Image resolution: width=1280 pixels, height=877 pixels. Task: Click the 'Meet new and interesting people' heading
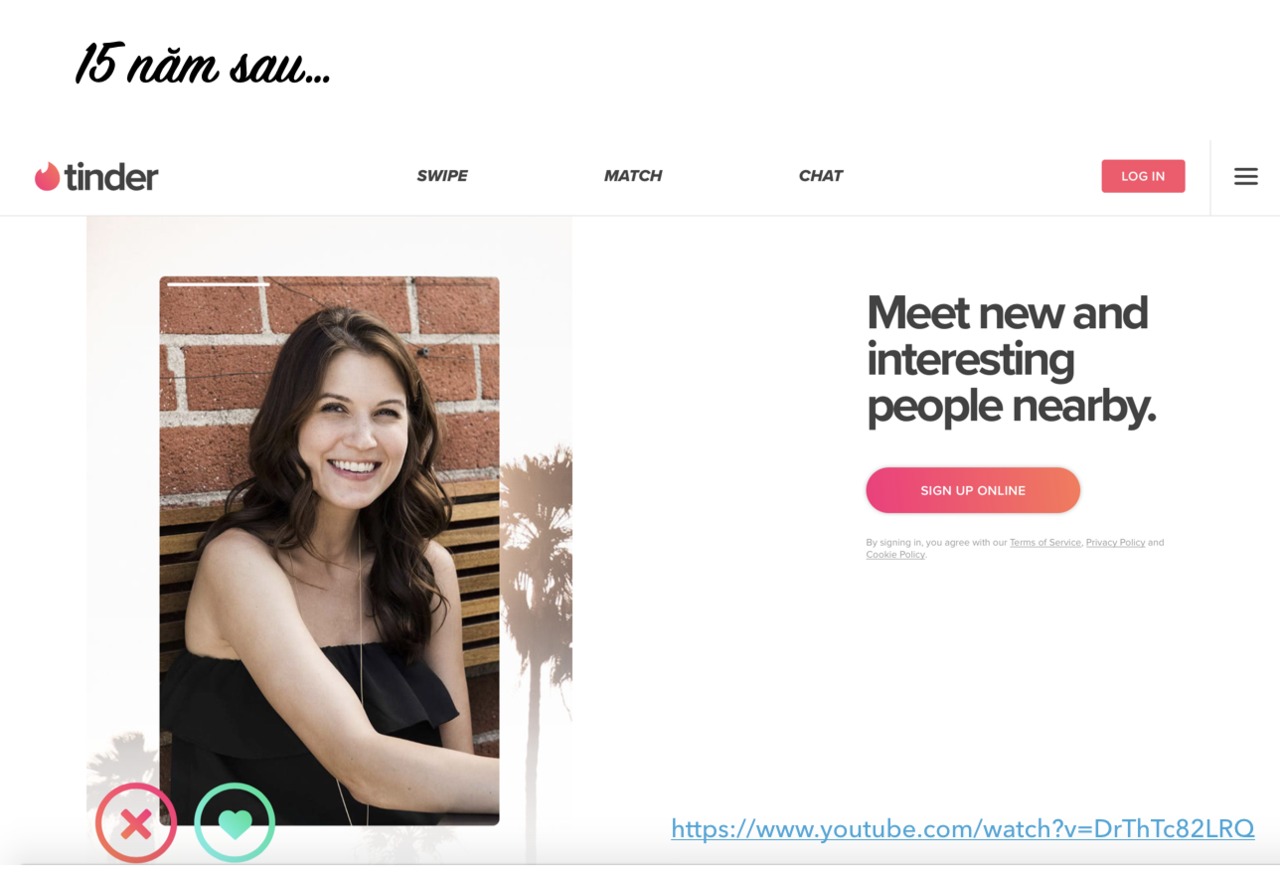[1011, 360]
